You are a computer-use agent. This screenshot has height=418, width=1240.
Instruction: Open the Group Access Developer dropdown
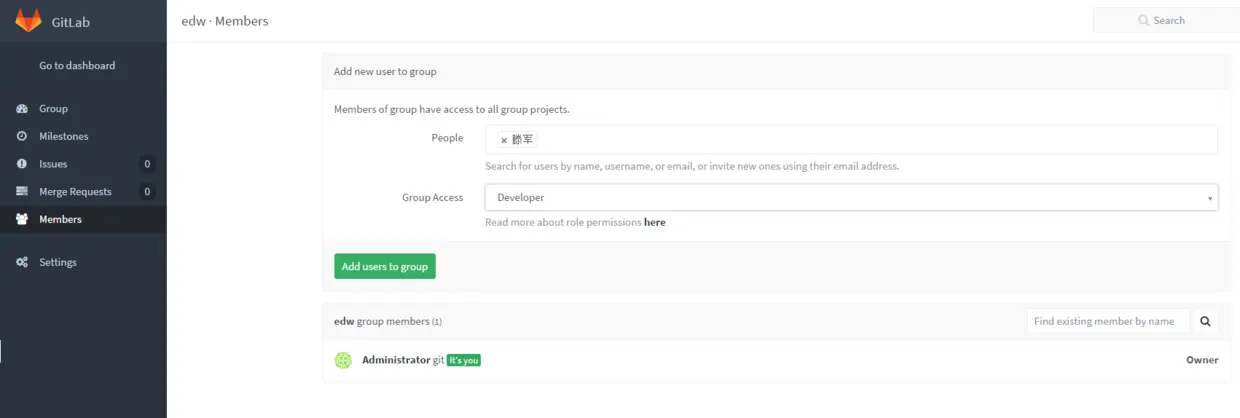[850, 197]
